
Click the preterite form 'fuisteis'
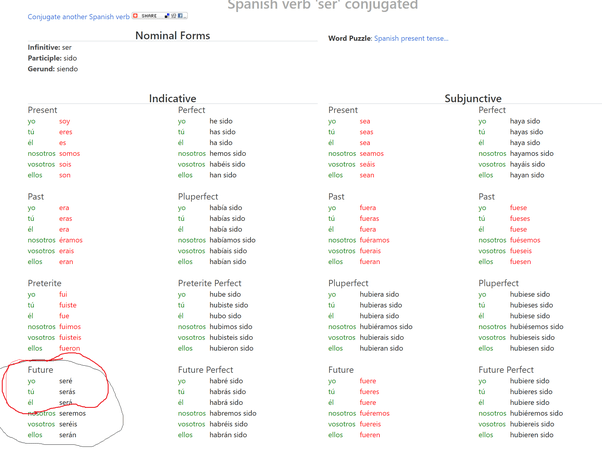[x=70, y=337]
